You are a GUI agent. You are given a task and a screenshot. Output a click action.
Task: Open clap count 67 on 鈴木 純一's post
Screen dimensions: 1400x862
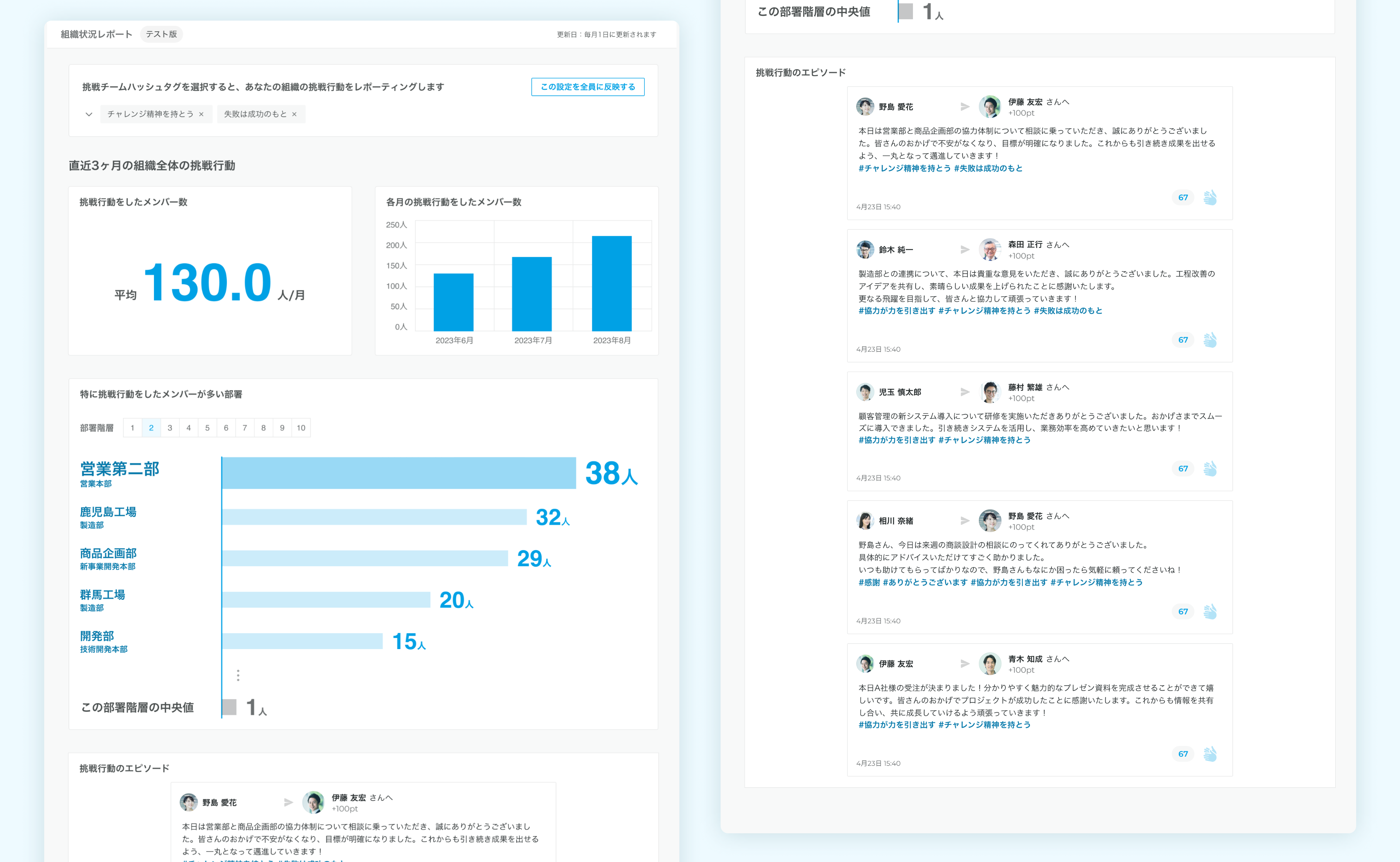(x=1183, y=340)
